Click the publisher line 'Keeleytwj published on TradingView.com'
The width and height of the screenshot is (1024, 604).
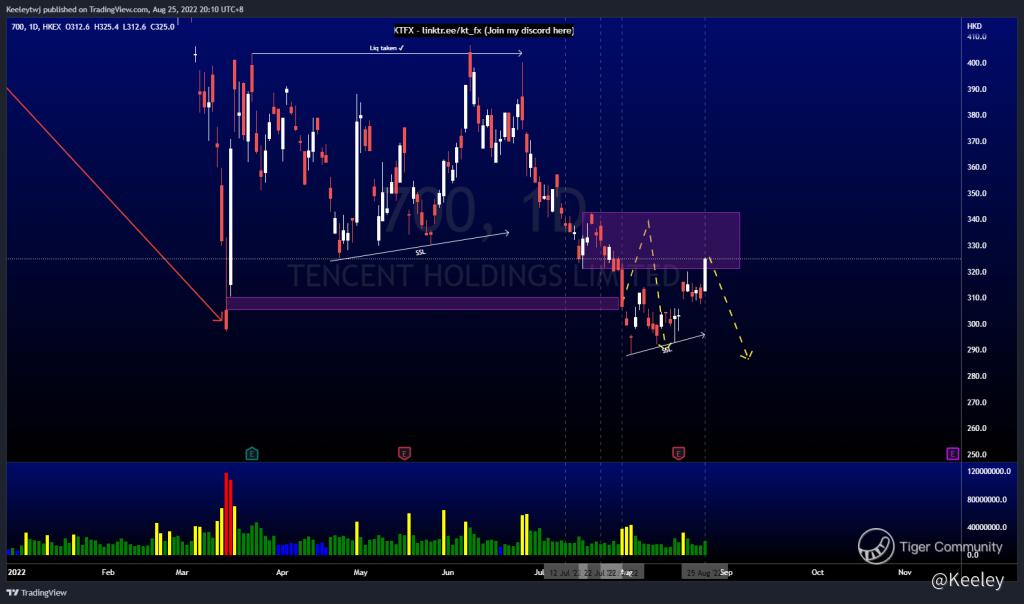(x=77, y=9)
